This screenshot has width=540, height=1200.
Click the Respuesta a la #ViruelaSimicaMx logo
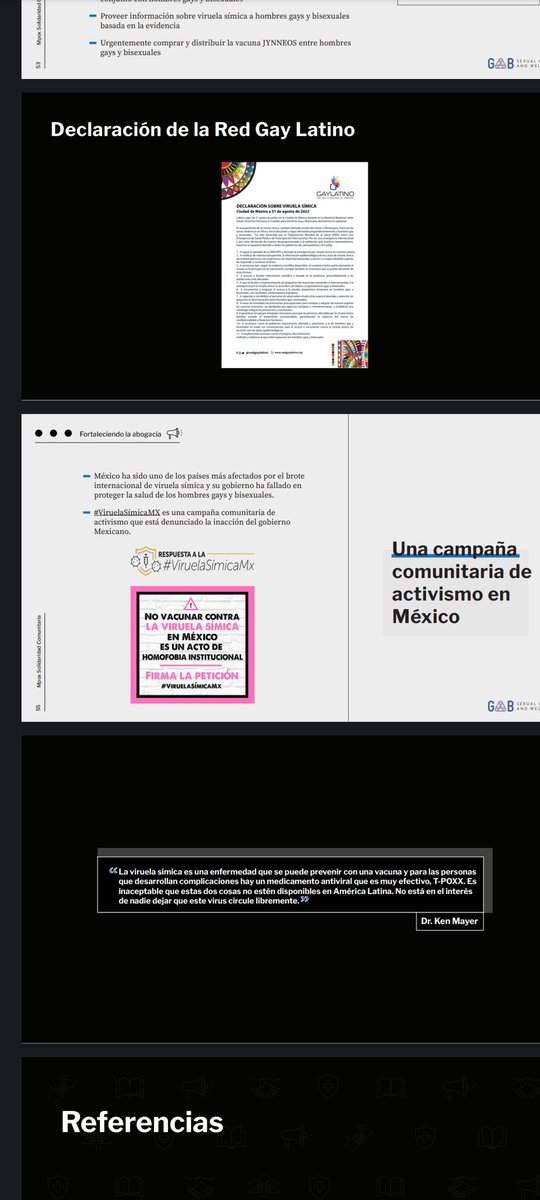194,560
